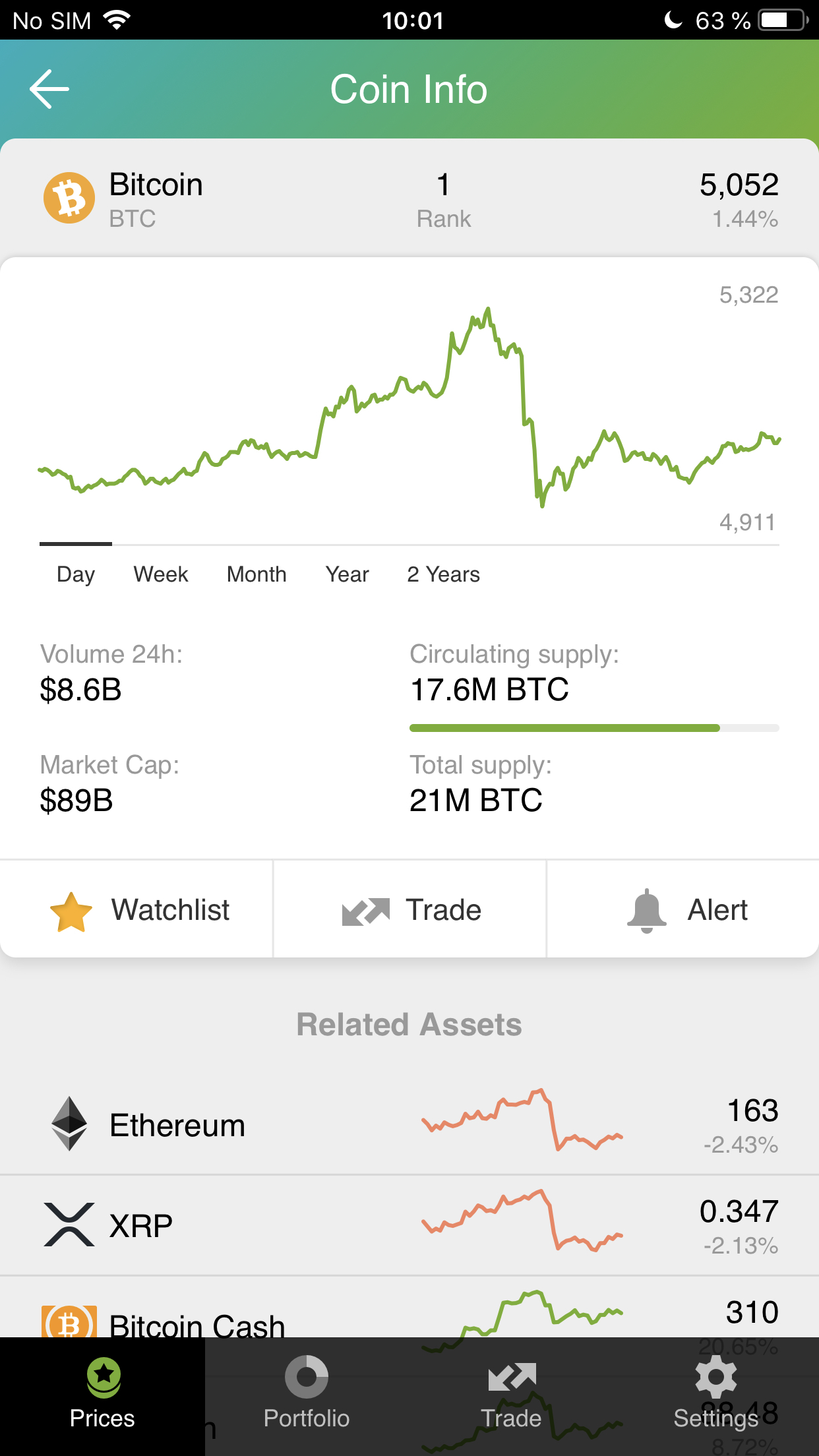Tap the Trade icon in bottom bar

pyautogui.click(x=512, y=1377)
